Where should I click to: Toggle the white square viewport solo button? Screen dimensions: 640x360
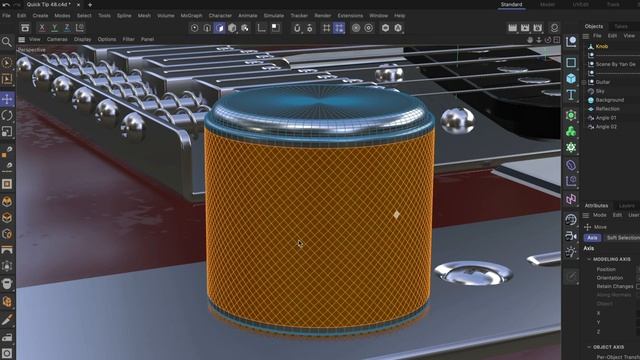276,28
